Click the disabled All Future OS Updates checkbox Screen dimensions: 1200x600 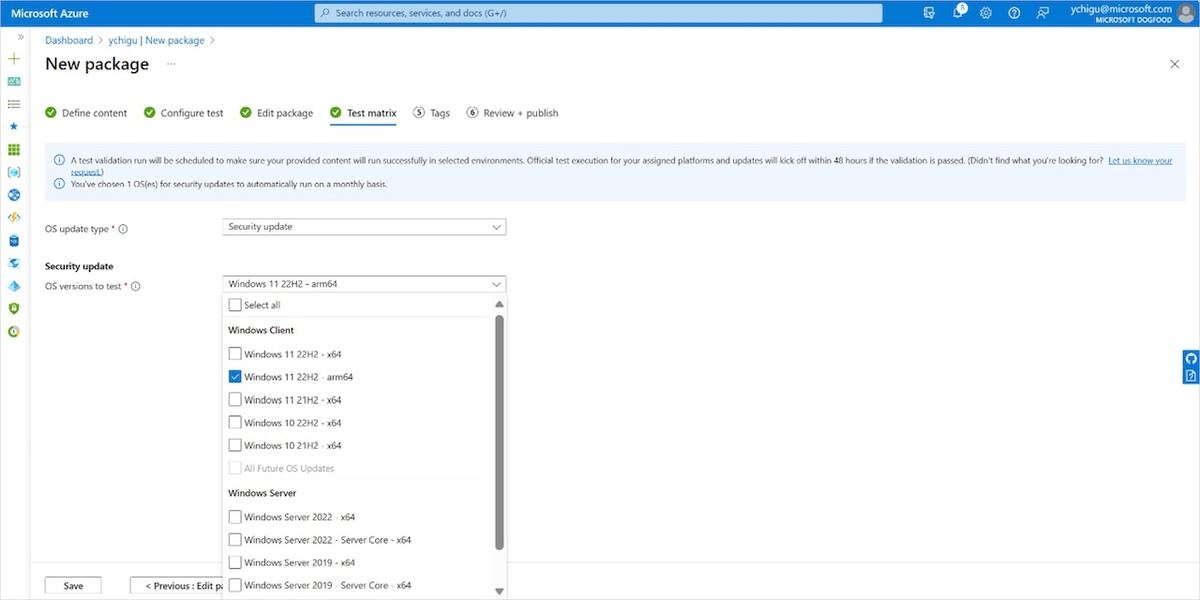[235, 468]
